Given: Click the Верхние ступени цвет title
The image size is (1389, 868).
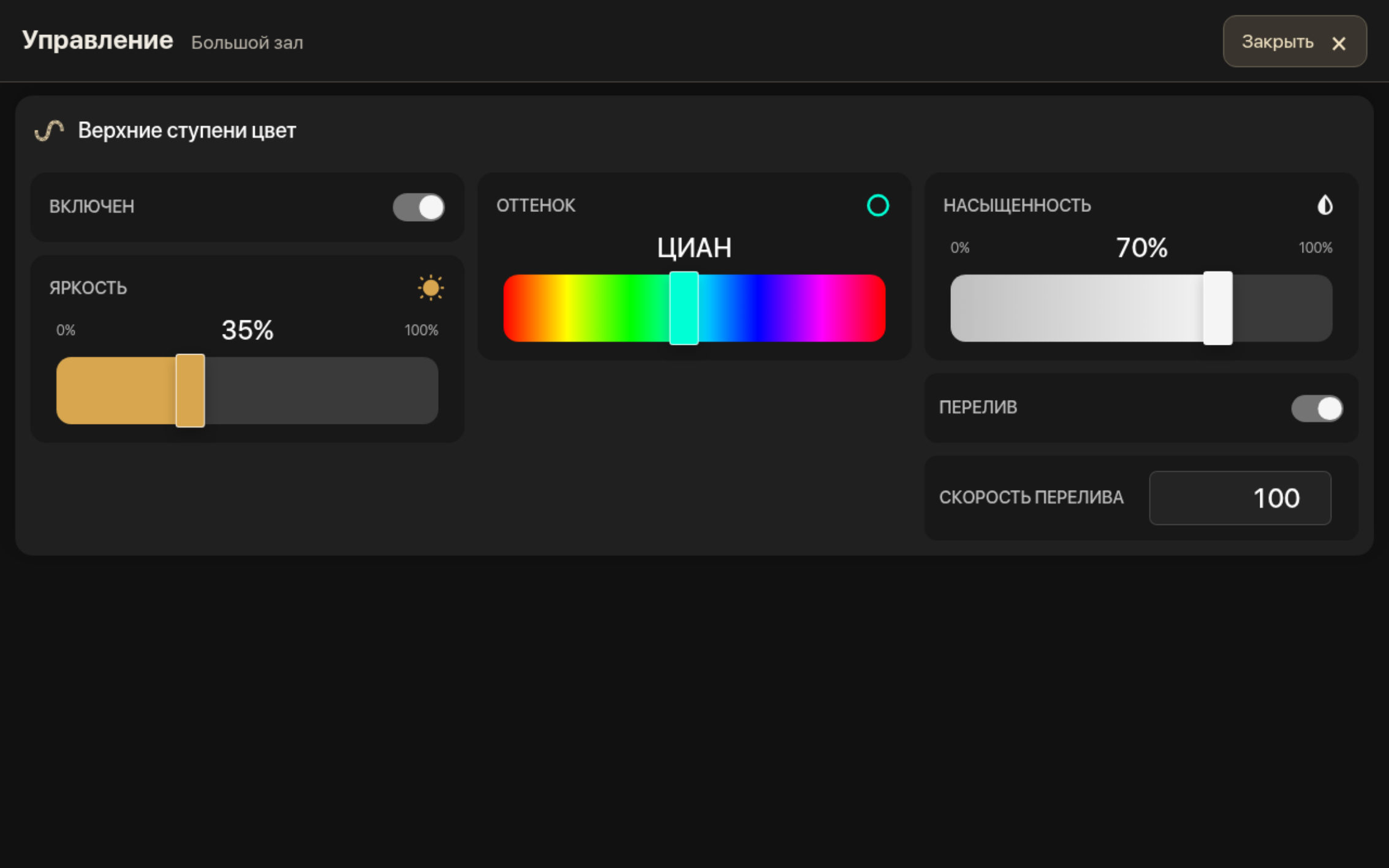Looking at the screenshot, I should coord(187,130).
